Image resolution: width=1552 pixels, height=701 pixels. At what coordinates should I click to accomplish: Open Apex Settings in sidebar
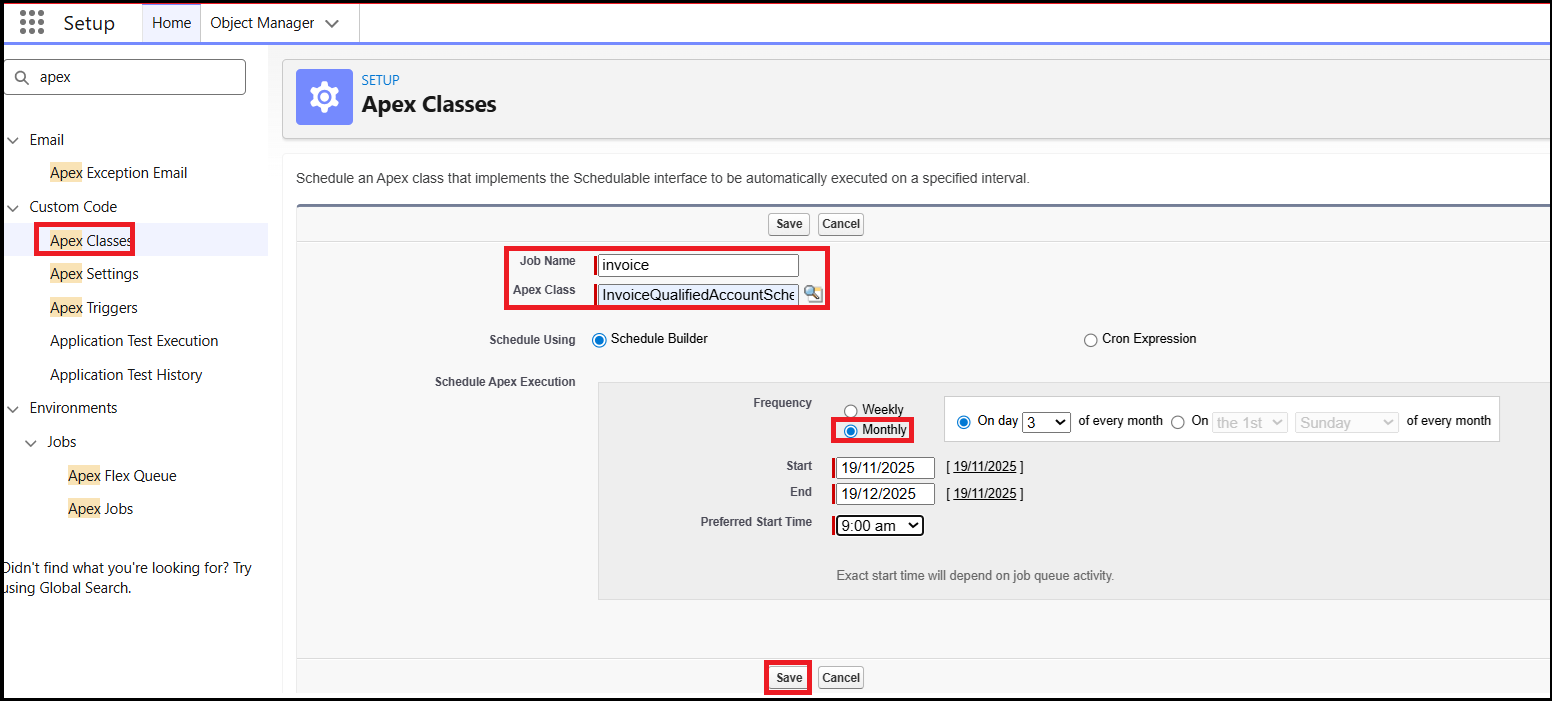point(94,274)
